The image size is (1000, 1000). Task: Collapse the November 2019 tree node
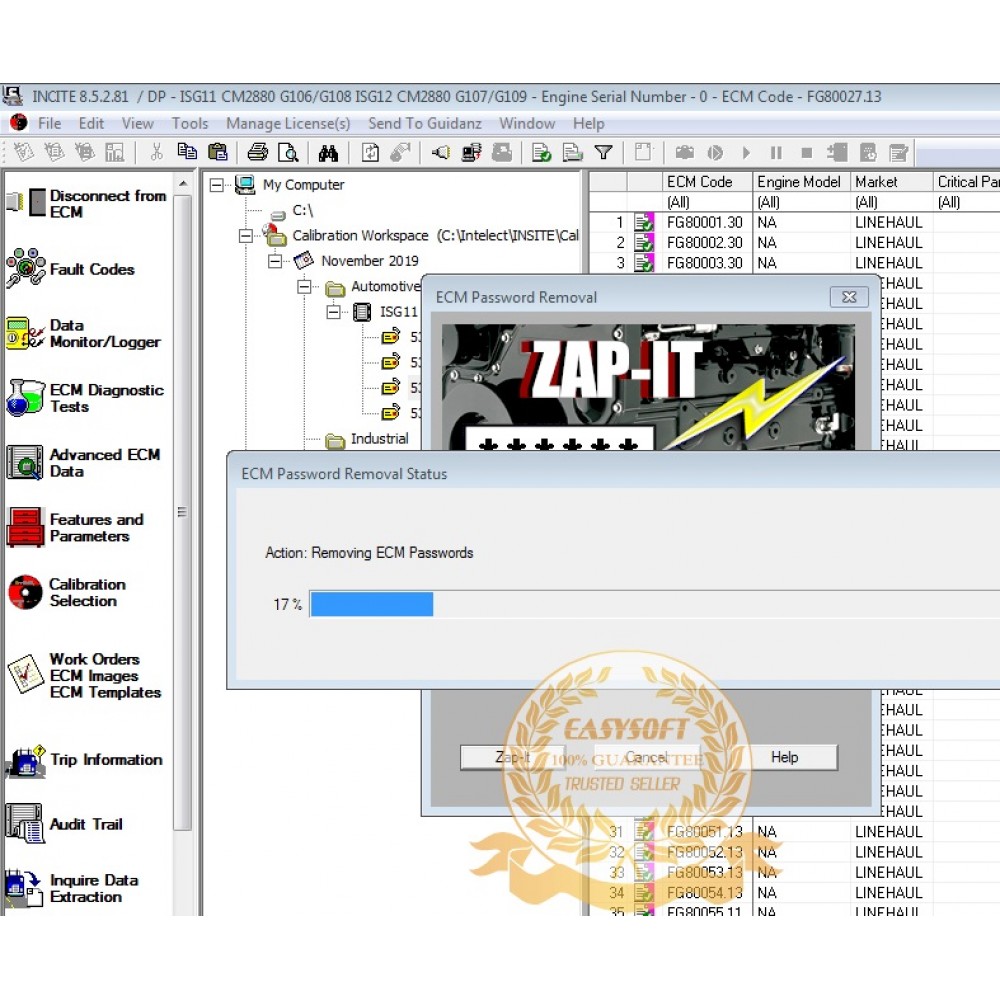pos(275,261)
